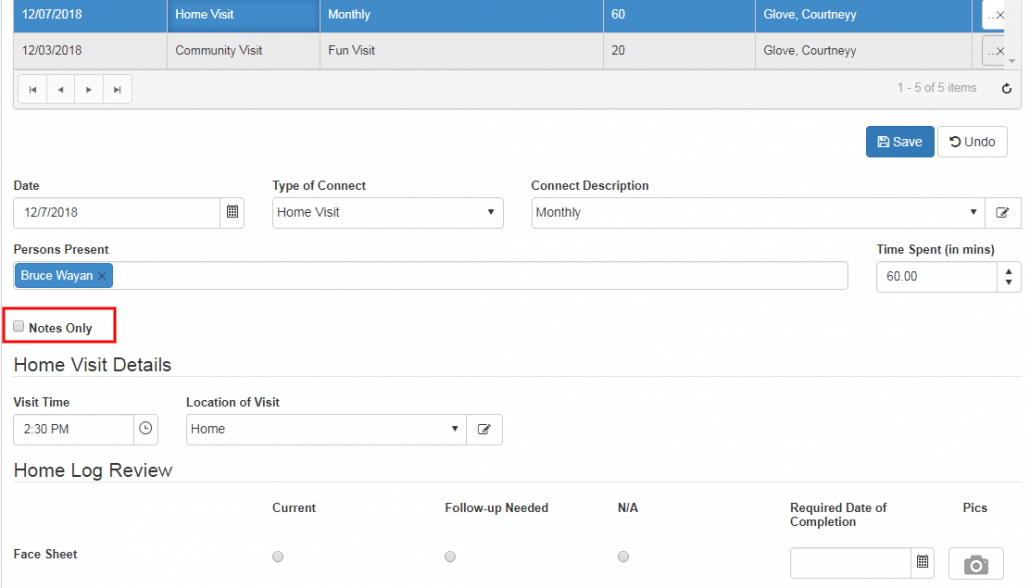Open the Type of Connect dropdown
The width and height of the screenshot is (1030, 588).
(x=387, y=212)
